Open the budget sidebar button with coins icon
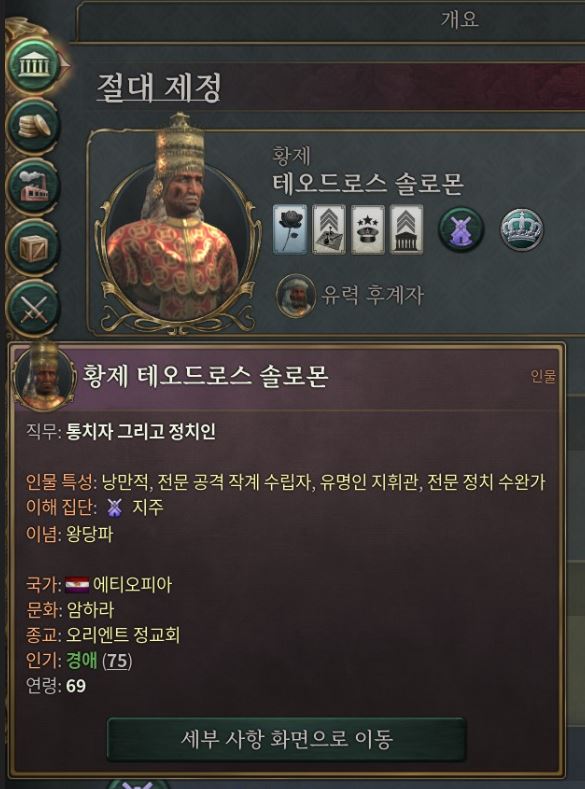Image resolution: width=585 pixels, height=789 pixels. [33, 126]
